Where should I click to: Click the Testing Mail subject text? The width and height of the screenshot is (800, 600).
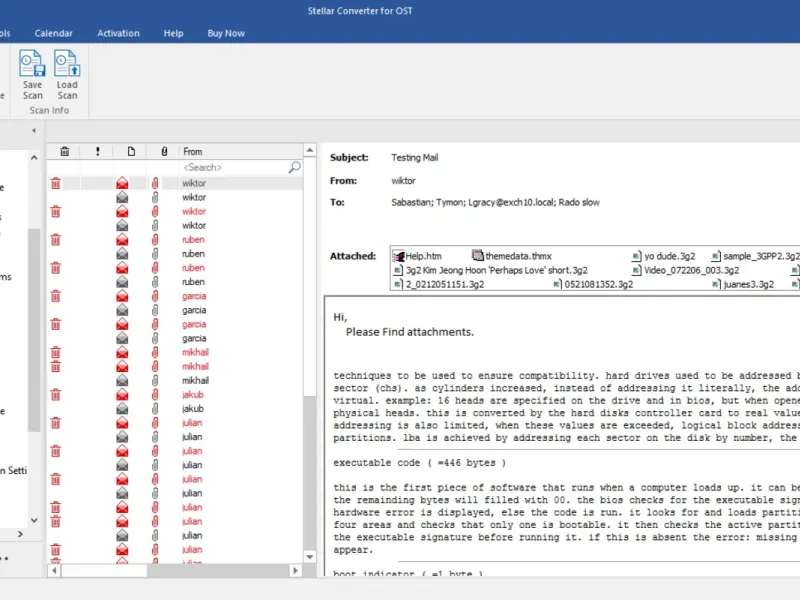pos(415,158)
